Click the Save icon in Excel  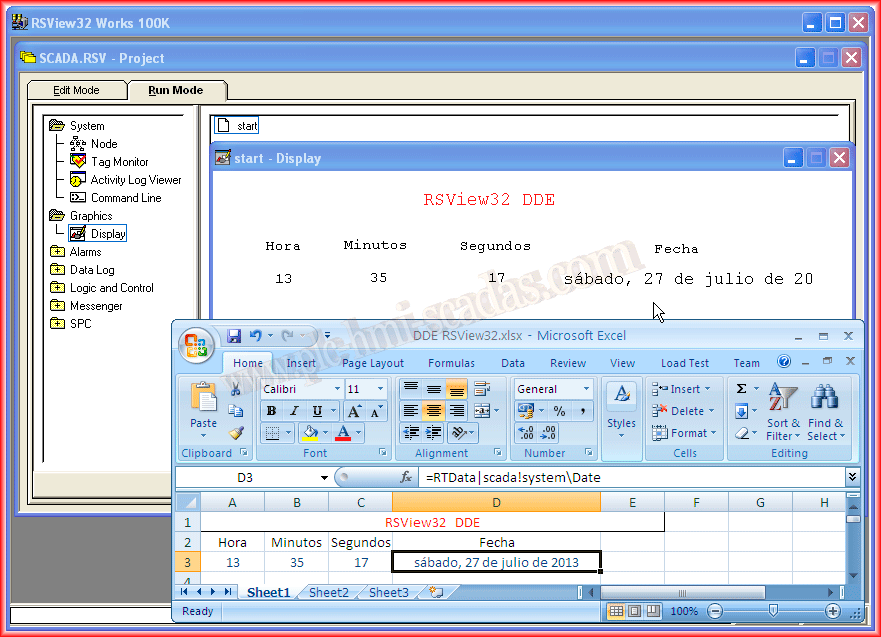pyautogui.click(x=234, y=336)
